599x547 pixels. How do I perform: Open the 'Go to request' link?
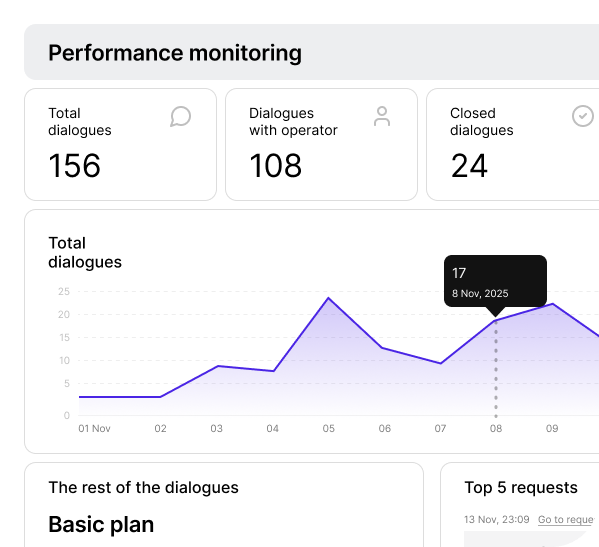(x=566, y=519)
